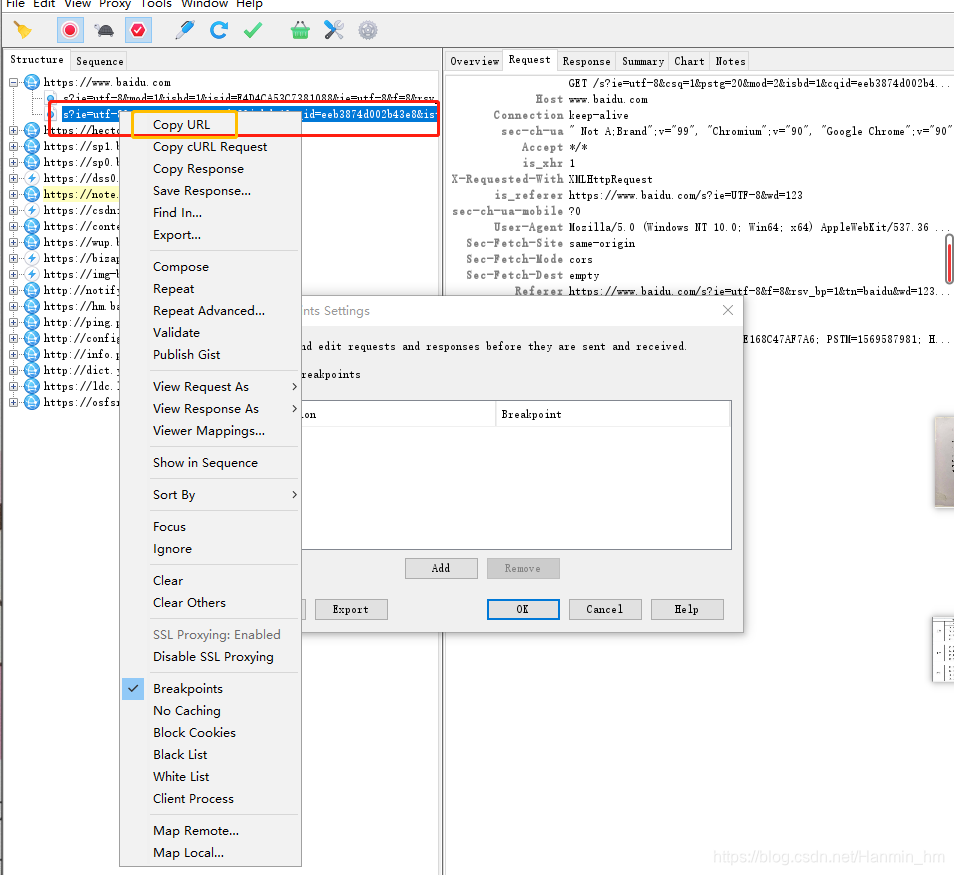Open the wrench tools icon

point(334,30)
